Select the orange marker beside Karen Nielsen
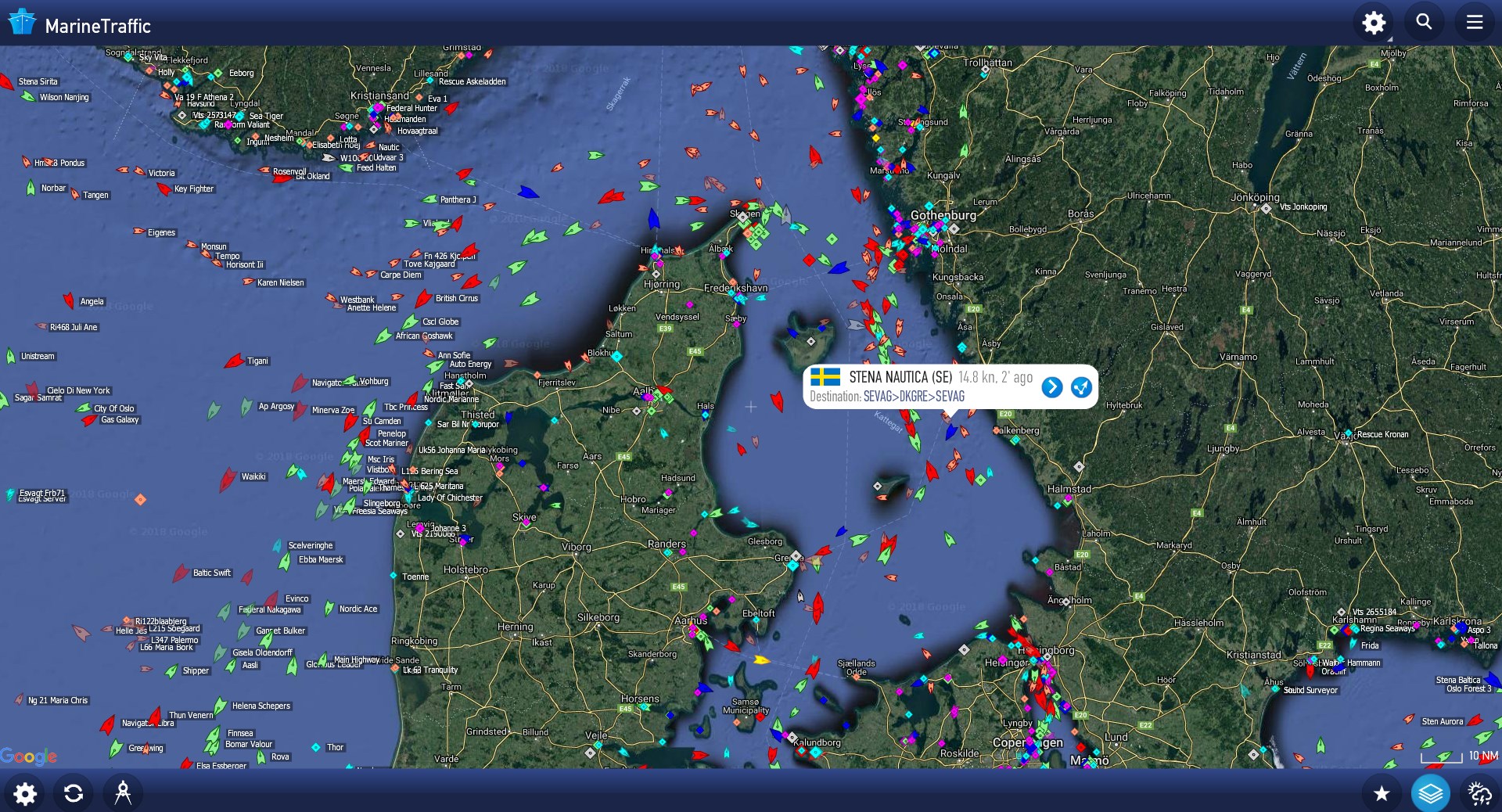Viewport: 1502px width, 812px height. click(248, 282)
